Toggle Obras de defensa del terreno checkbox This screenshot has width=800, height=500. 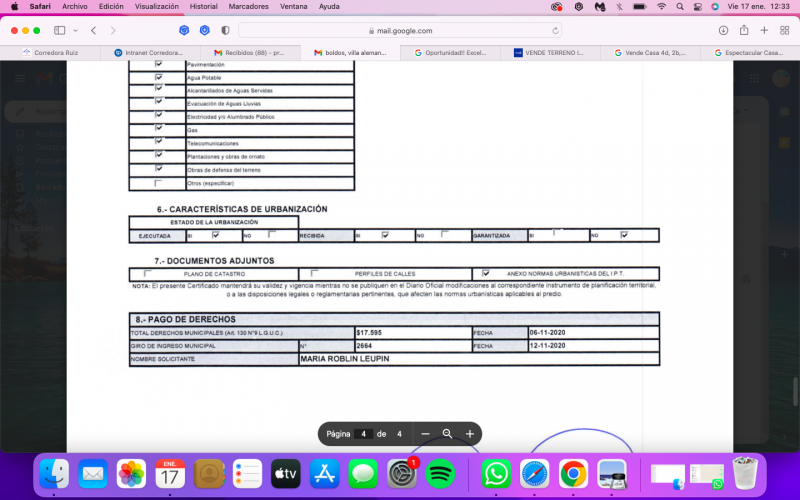click(x=158, y=168)
